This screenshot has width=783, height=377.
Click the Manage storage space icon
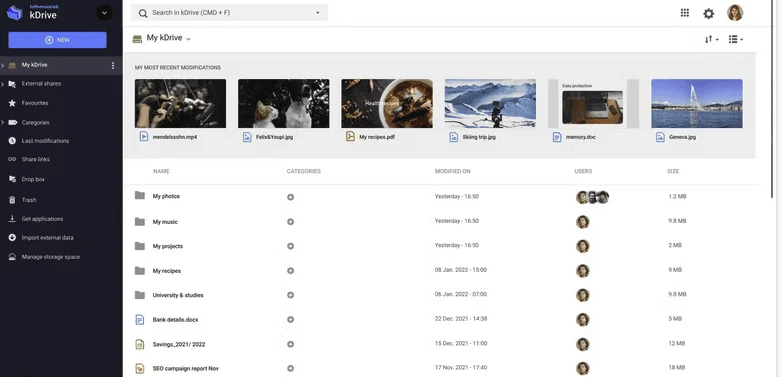[12, 257]
